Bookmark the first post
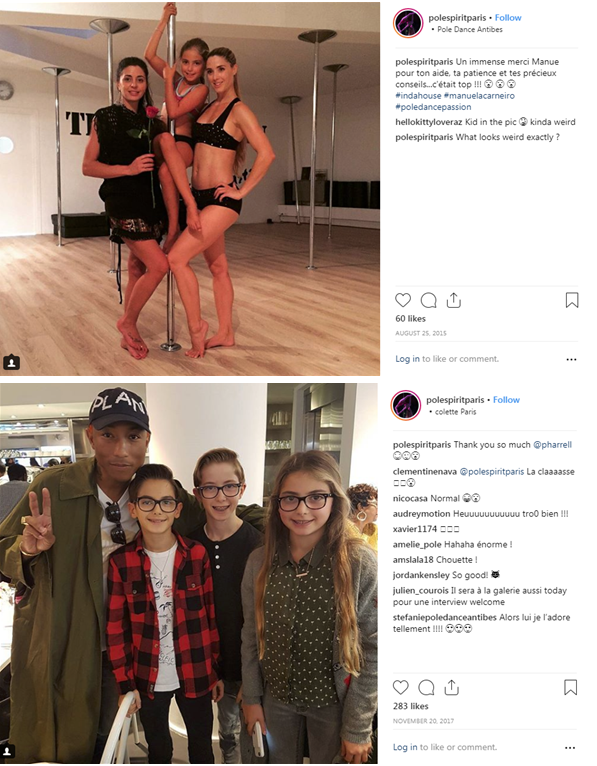The image size is (597, 766). 572,300
